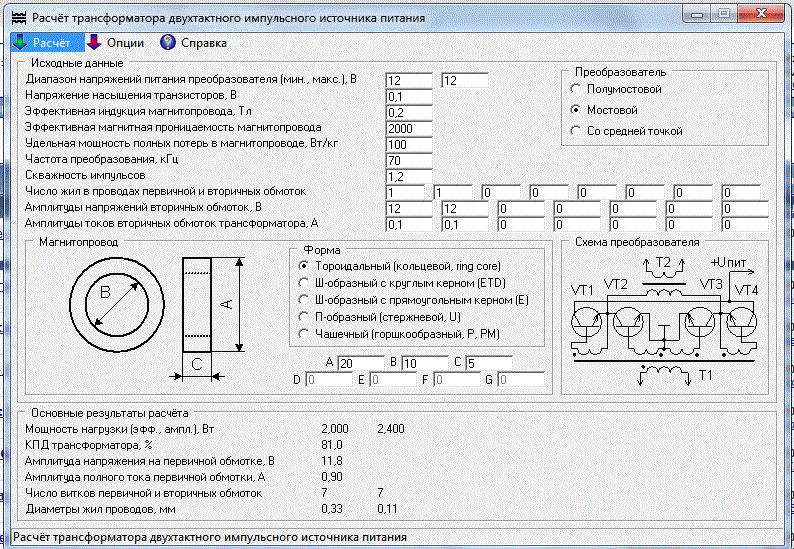Click the pulse duty ratio field showing 1,2
This screenshot has width=794, height=549.
pyautogui.click(x=409, y=177)
